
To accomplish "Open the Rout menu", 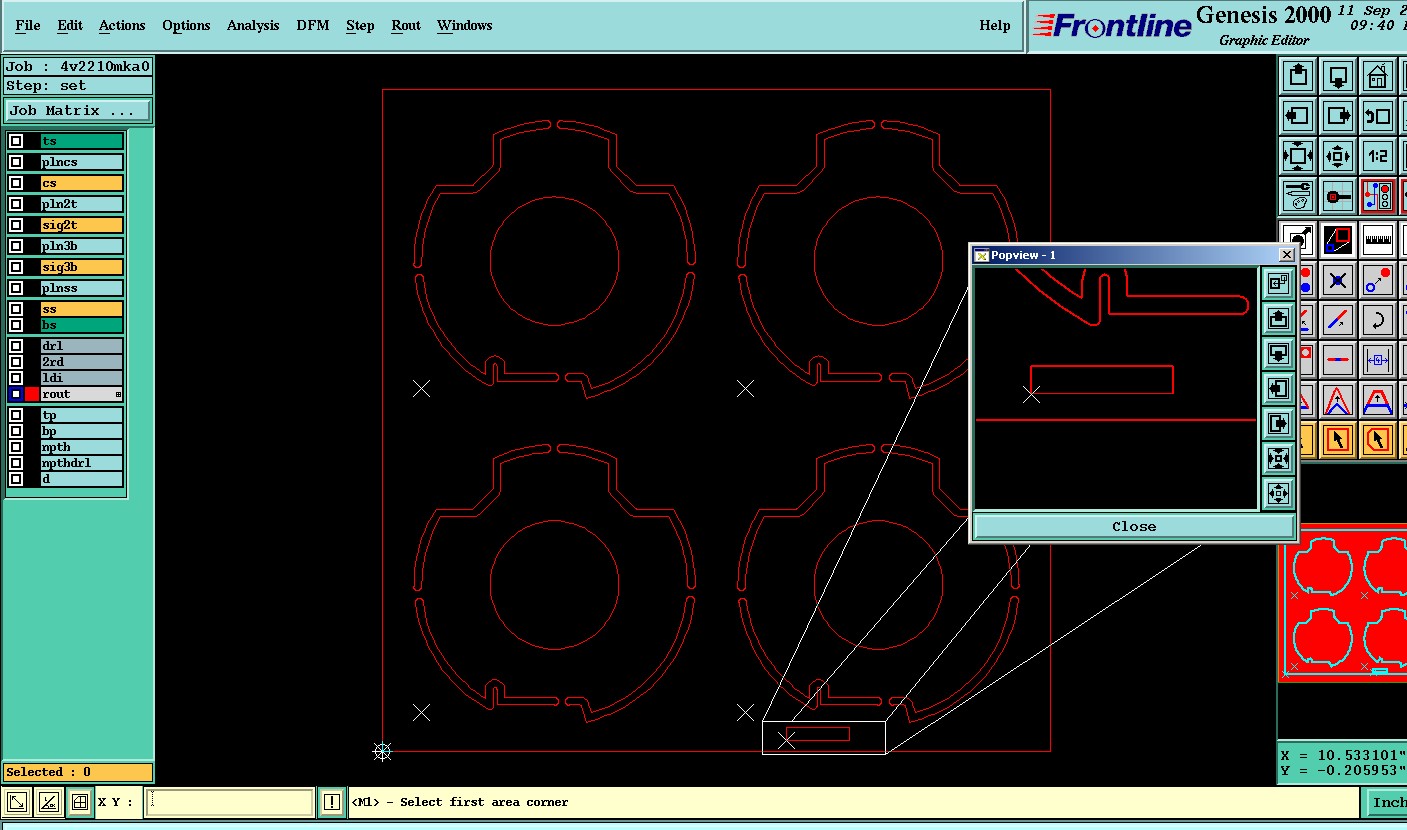I will coord(406,25).
